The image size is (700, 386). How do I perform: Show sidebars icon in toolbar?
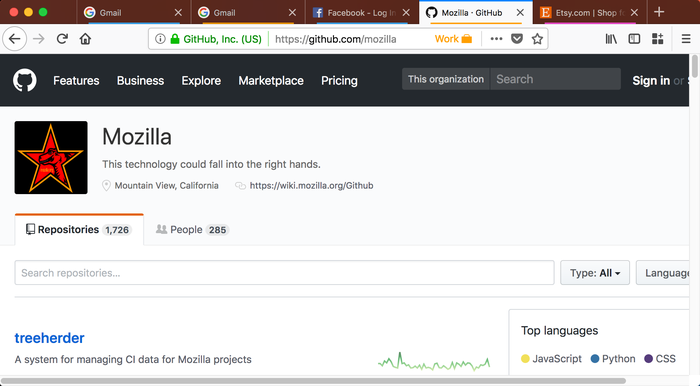(x=634, y=39)
